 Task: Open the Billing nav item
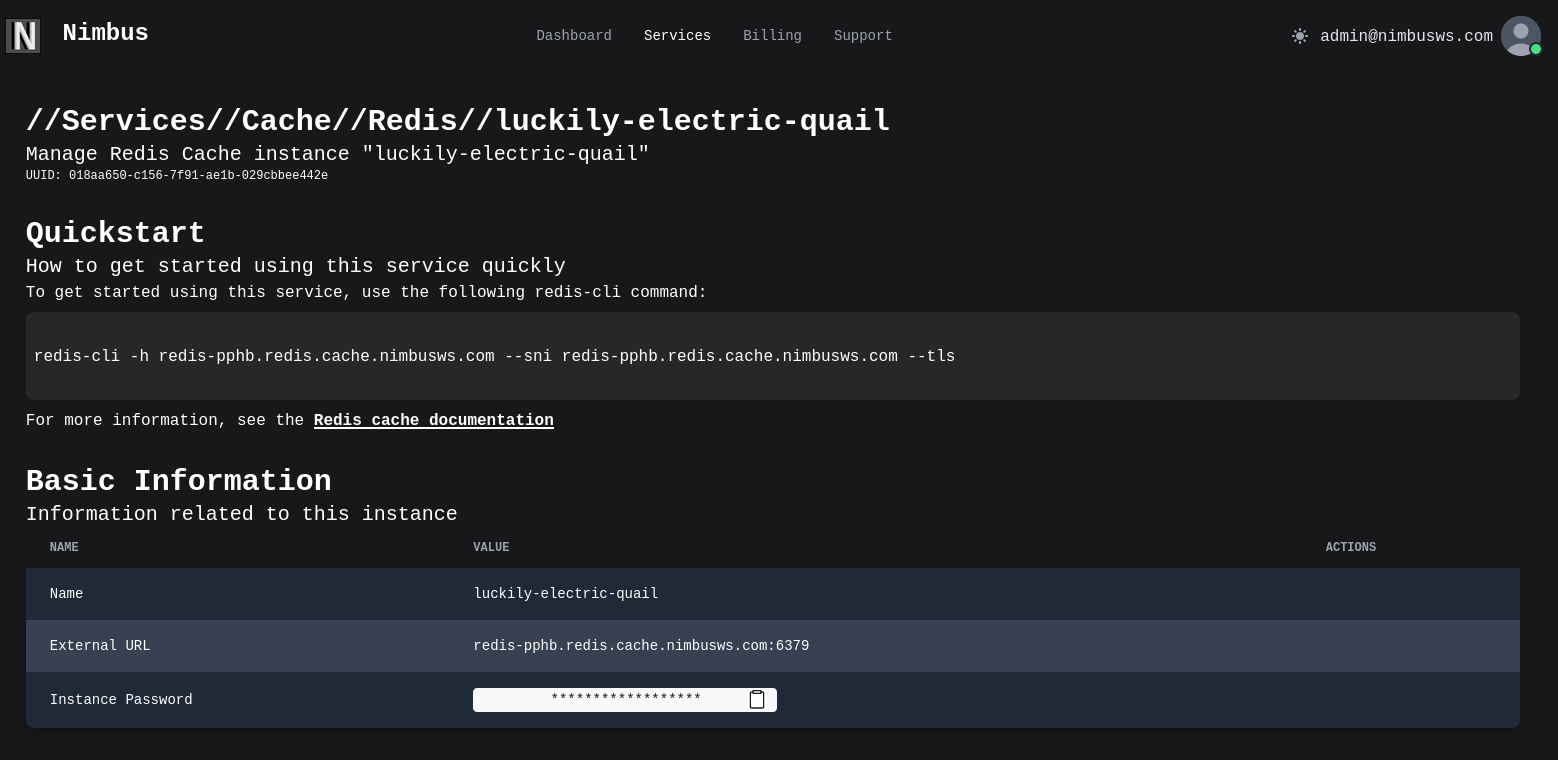[x=772, y=36]
